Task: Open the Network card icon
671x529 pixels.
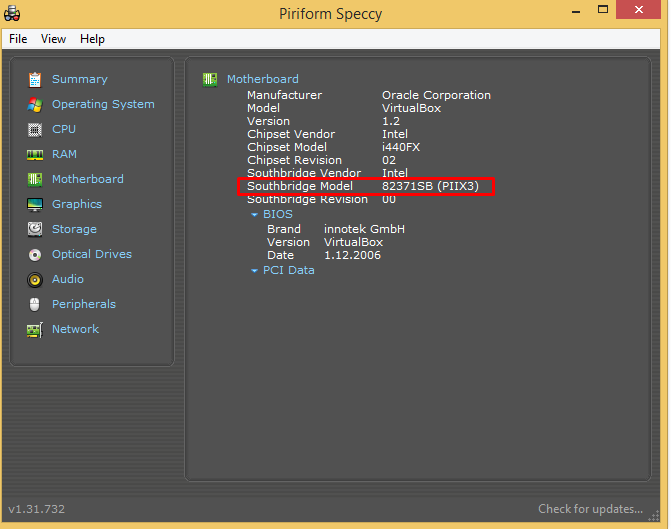Action: 35,329
